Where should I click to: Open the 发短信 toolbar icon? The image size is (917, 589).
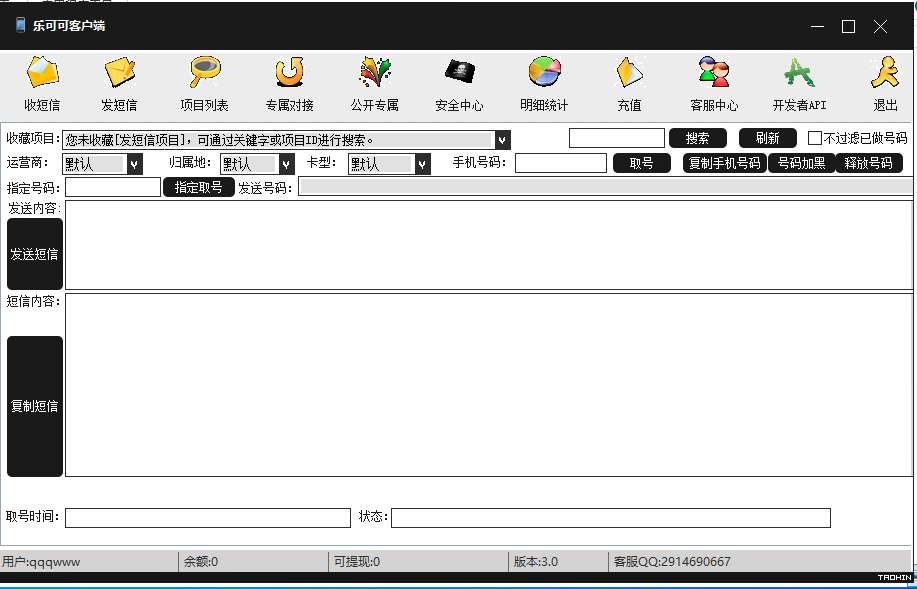(x=120, y=73)
